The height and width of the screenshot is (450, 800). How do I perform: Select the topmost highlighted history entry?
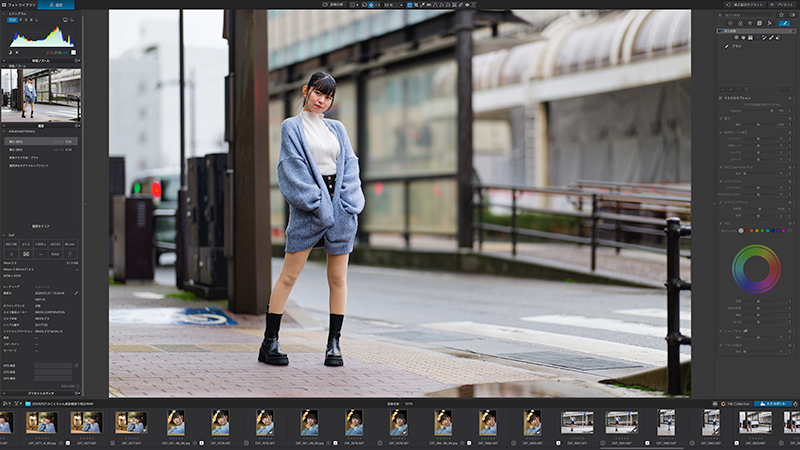pos(41,141)
